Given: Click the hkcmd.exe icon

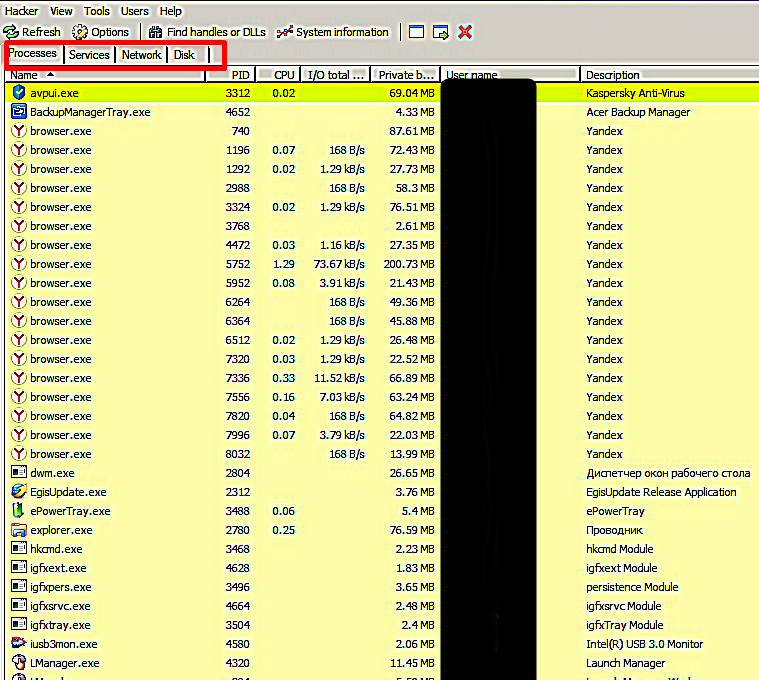Looking at the screenshot, I should point(18,548).
